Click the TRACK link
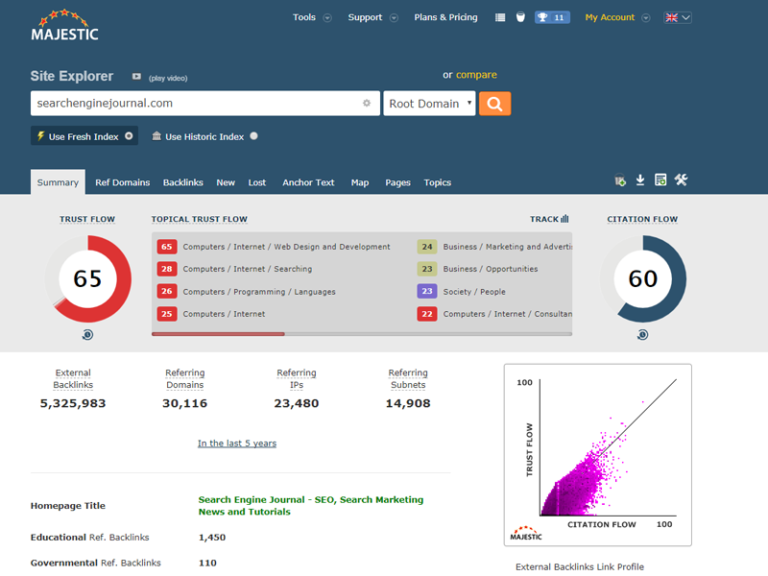Image resolution: width=768 pixels, height=576 pixels. [x=544, y=219]
